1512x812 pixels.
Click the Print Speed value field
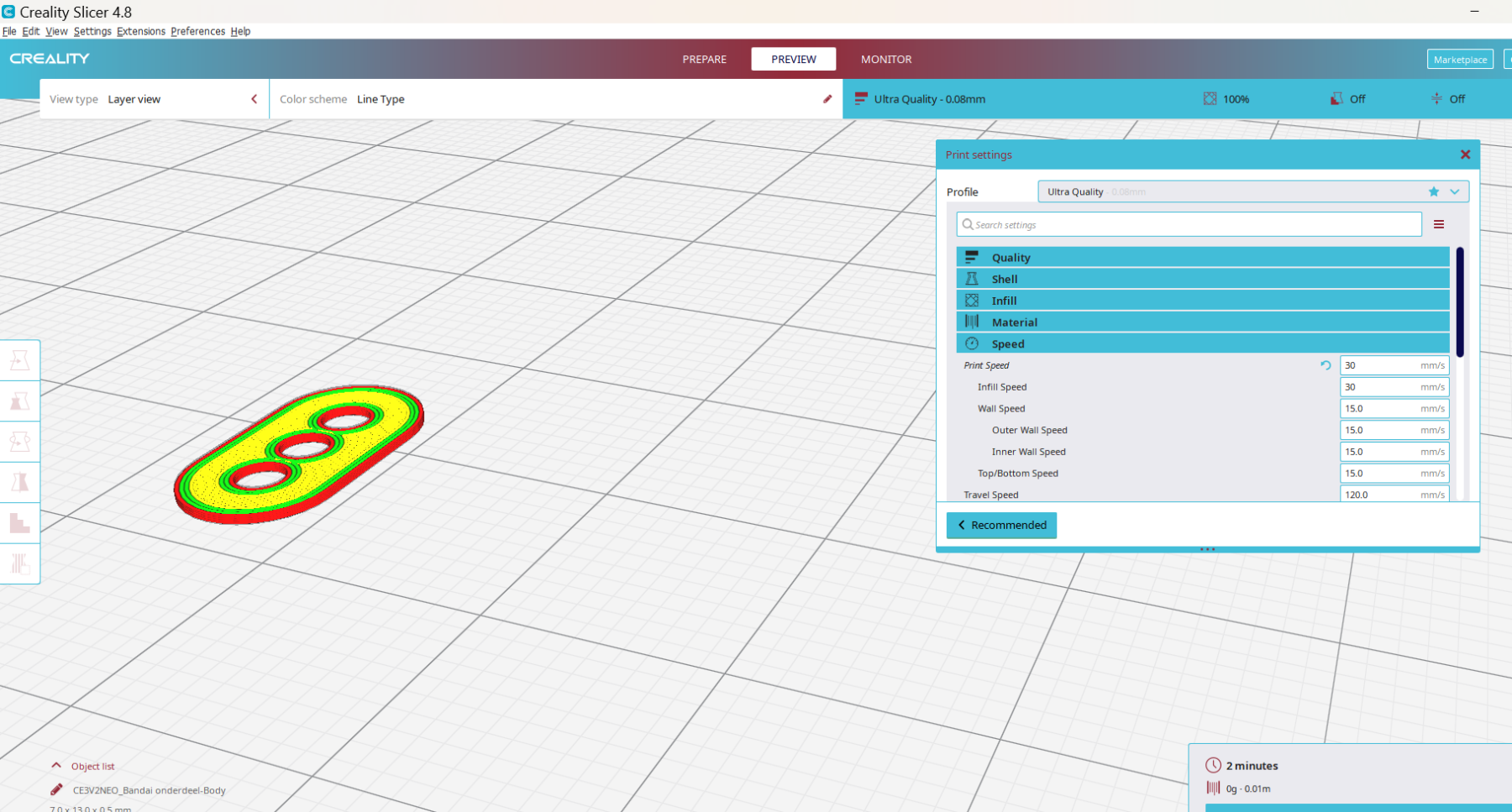(1394, 365)
